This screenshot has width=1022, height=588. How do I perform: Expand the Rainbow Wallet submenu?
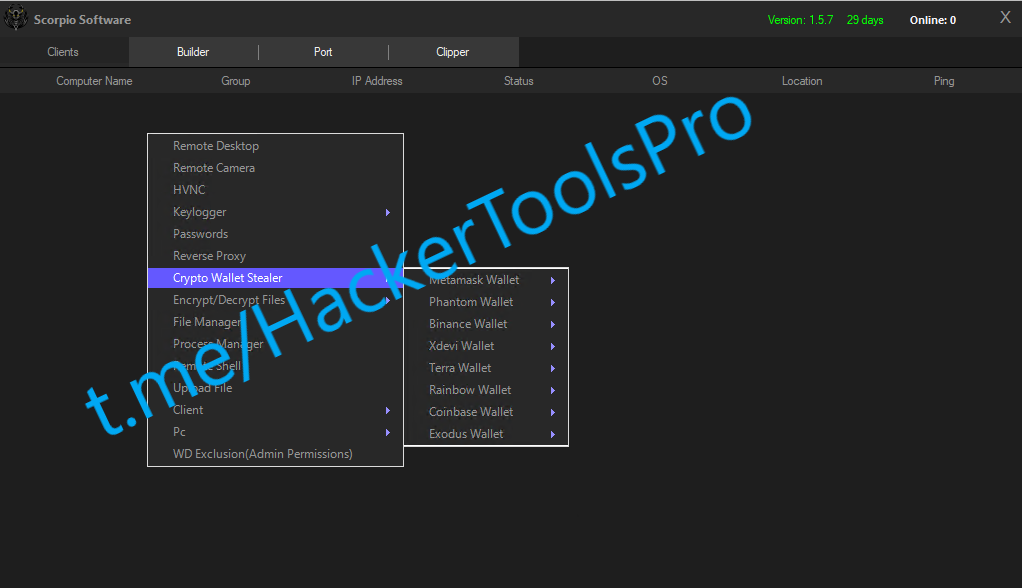click(x=486, y=390)
